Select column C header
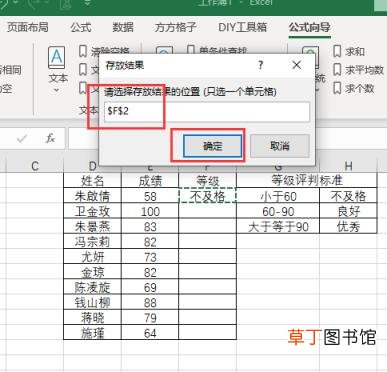 pos(35,166)
